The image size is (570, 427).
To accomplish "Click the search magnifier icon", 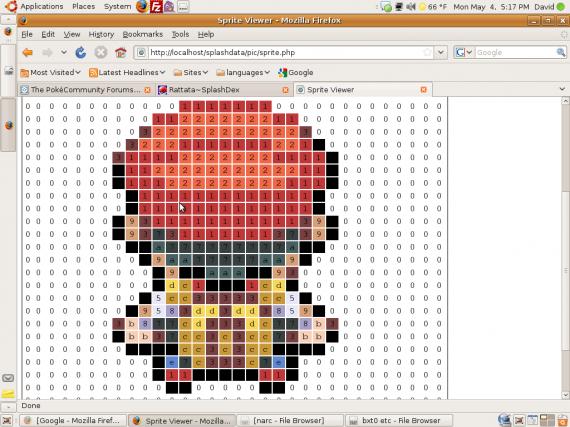I will [x=561, y=53].
